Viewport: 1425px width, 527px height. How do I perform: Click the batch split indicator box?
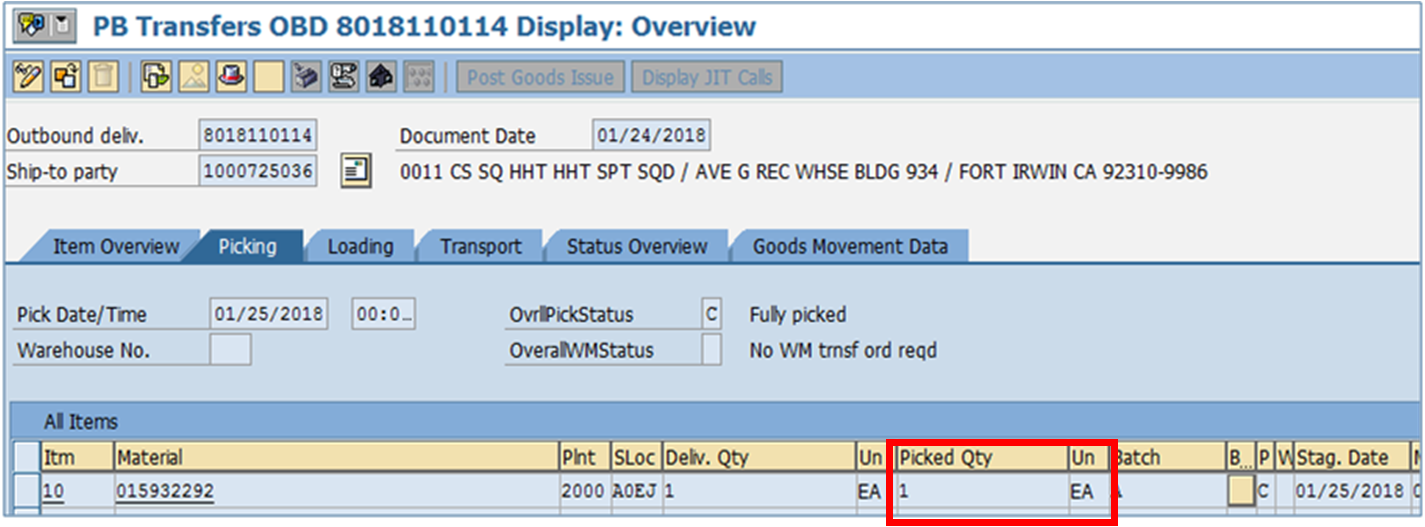tap(1240, 491)
